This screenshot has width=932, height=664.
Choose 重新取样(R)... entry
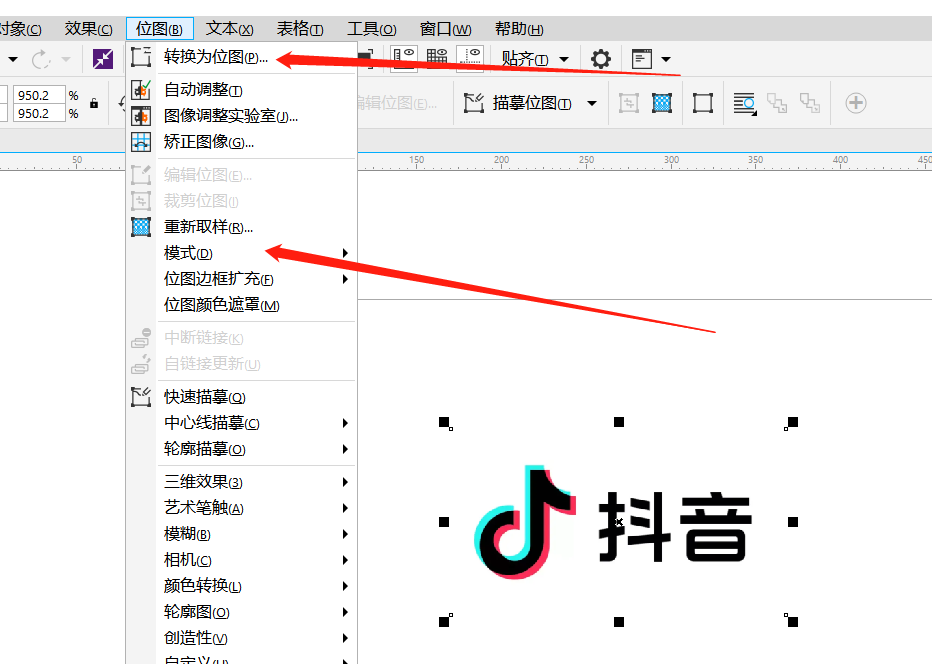coord(242,227)
